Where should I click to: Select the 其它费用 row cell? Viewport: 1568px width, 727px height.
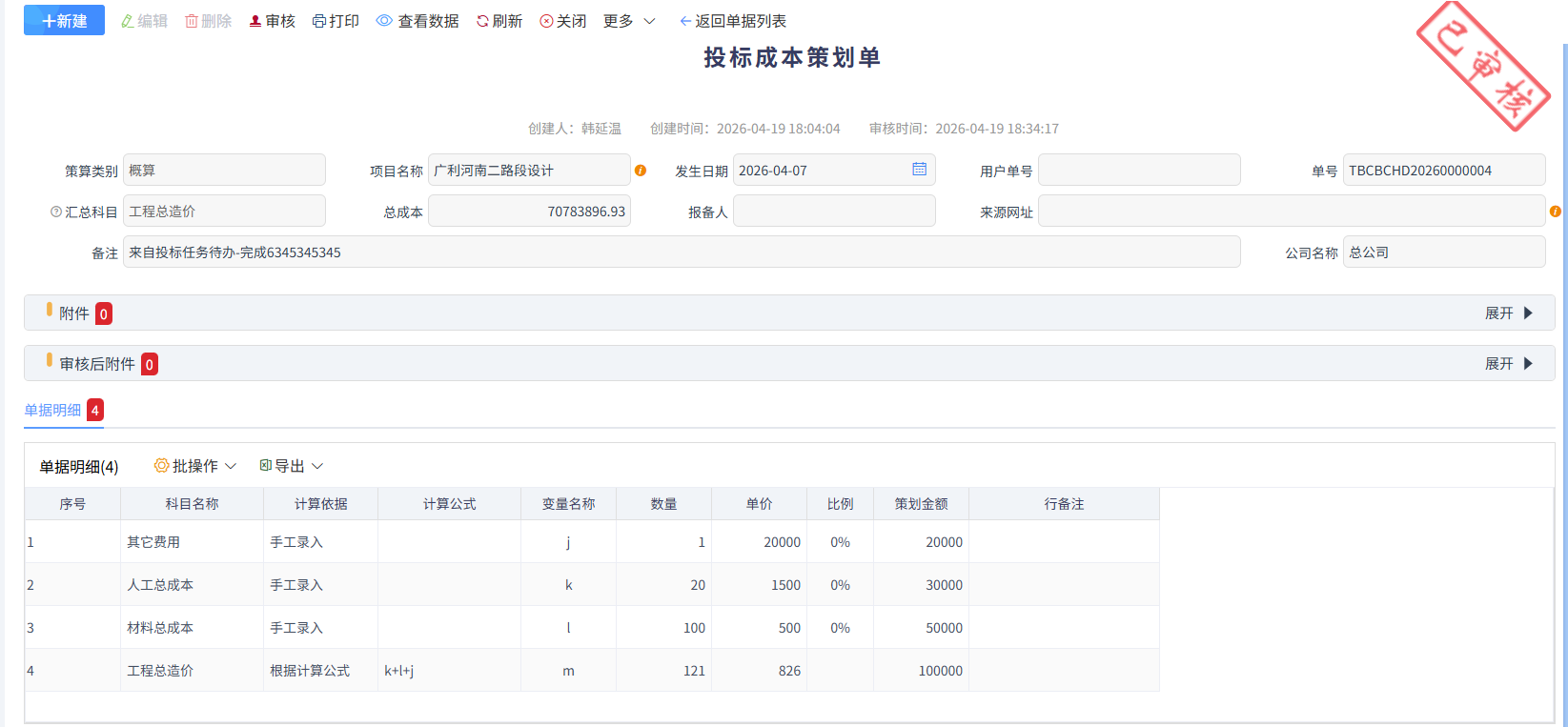click(x=193, y=542)
